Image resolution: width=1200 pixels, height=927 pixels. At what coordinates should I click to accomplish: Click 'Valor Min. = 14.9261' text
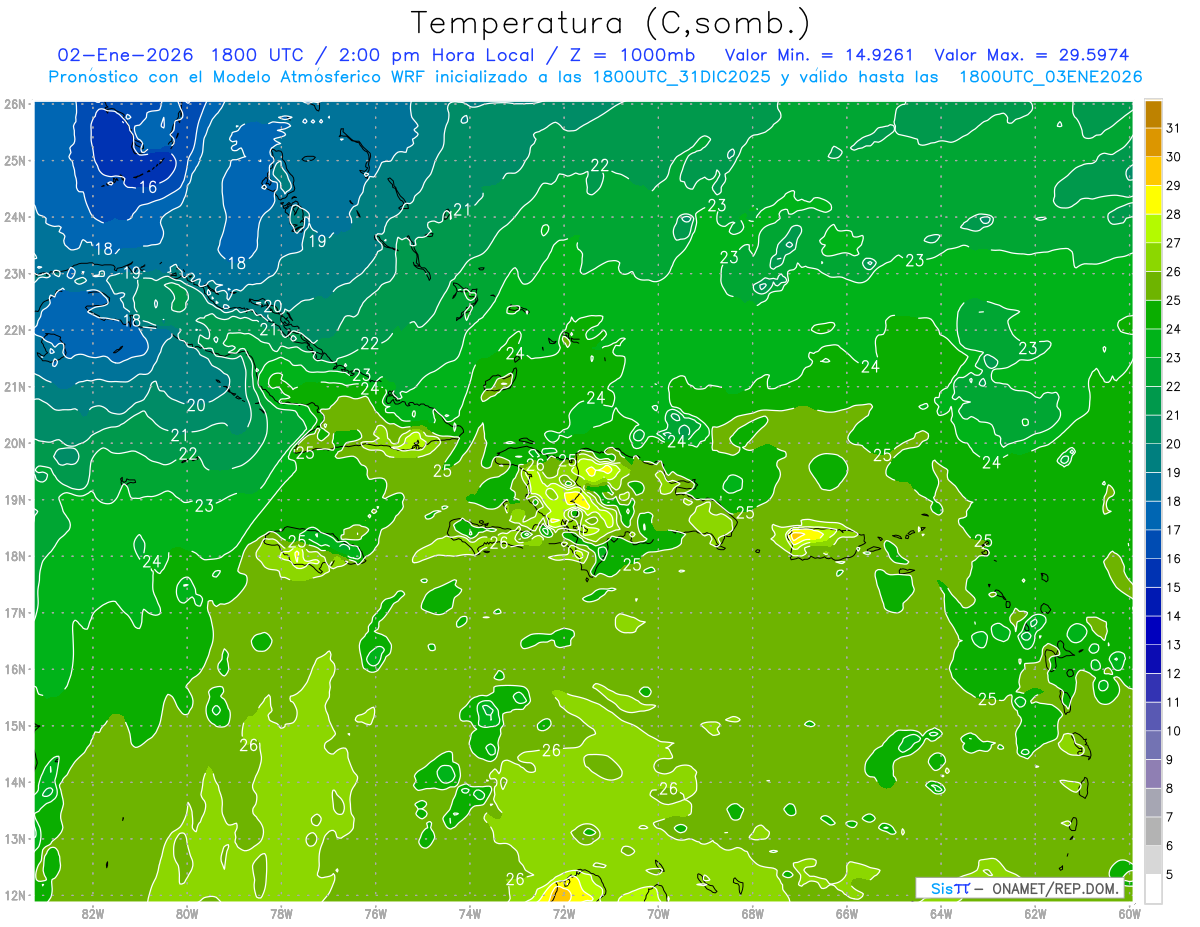(820, 55)
